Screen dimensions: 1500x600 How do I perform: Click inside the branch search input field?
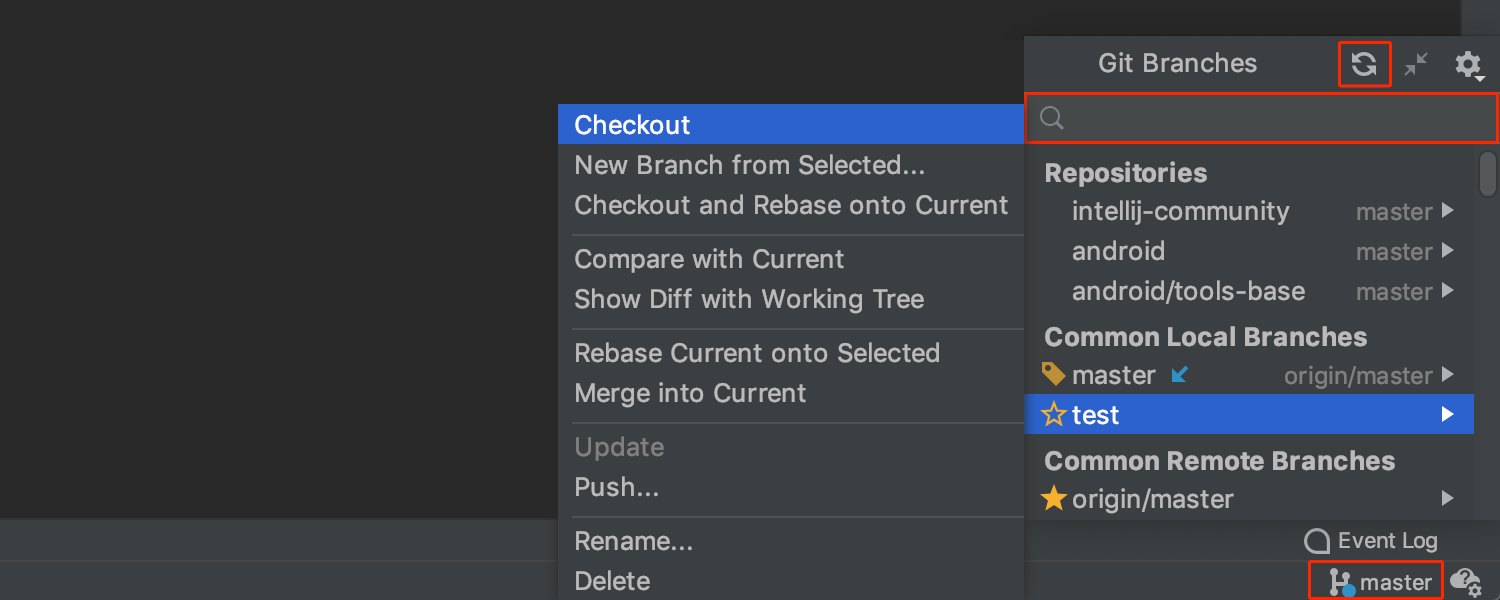coord(1250,117)
